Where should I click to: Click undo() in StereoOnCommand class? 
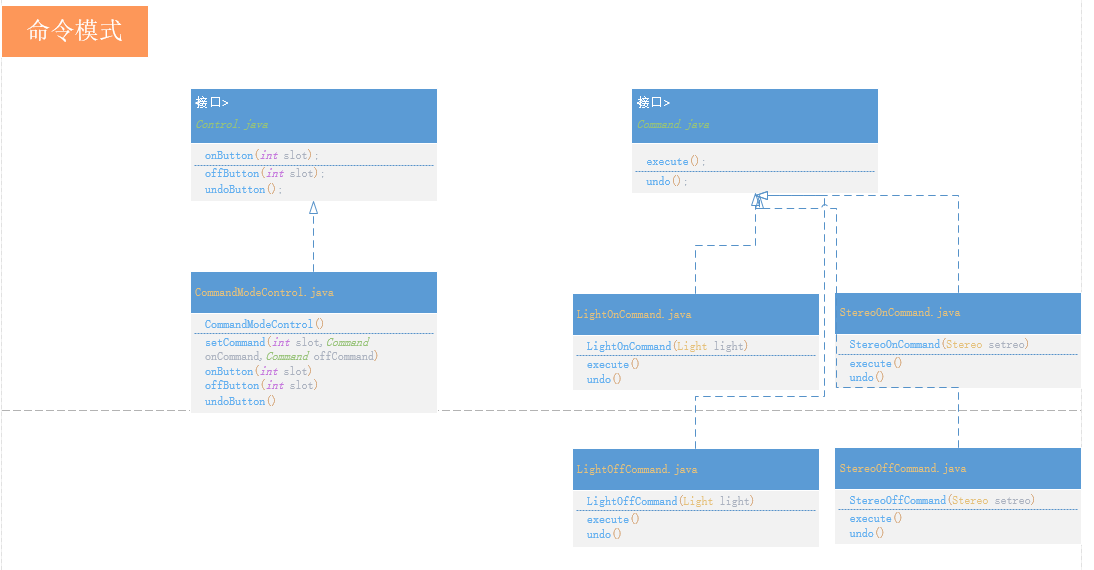(x=867, y=377)
